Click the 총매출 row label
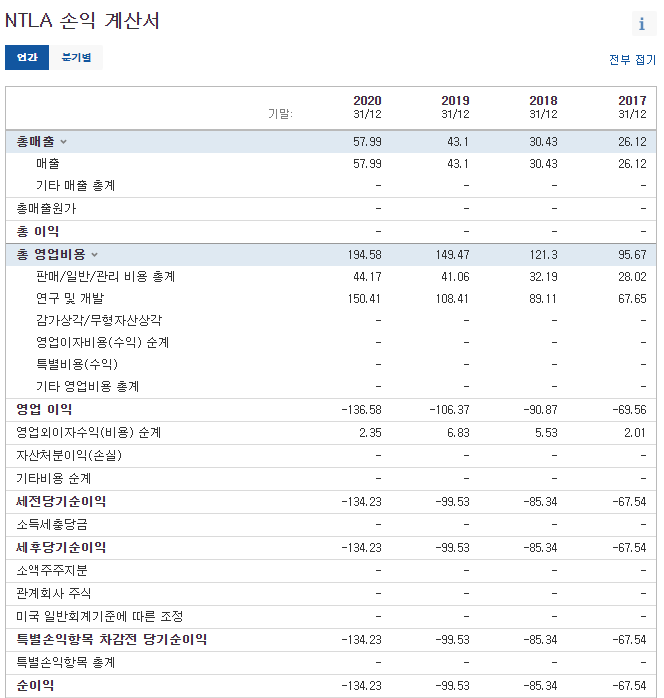This screenshot has width=664, height=698. pos(35,142)
